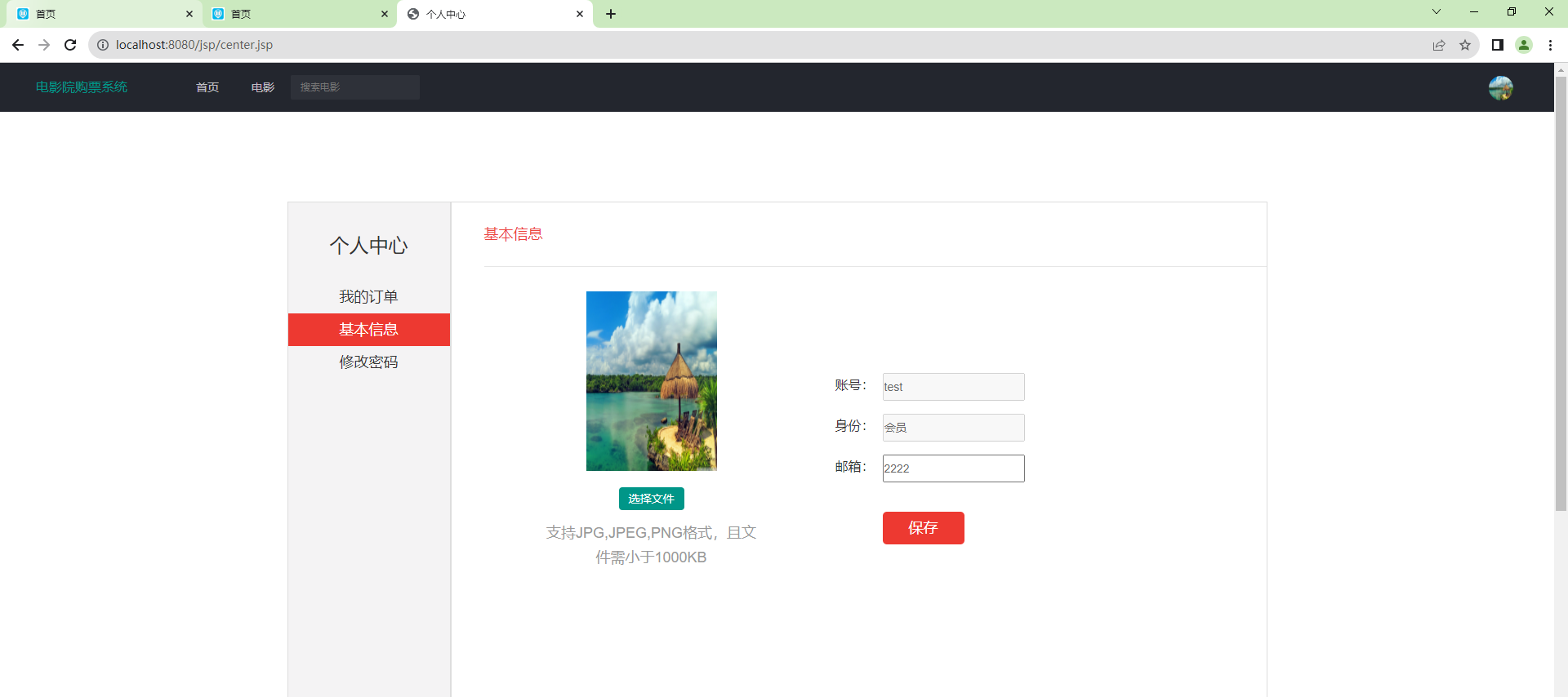Toggle the browser side panel icon
The height and width of the screenshot is (697, 1568).
point(1498,45)
